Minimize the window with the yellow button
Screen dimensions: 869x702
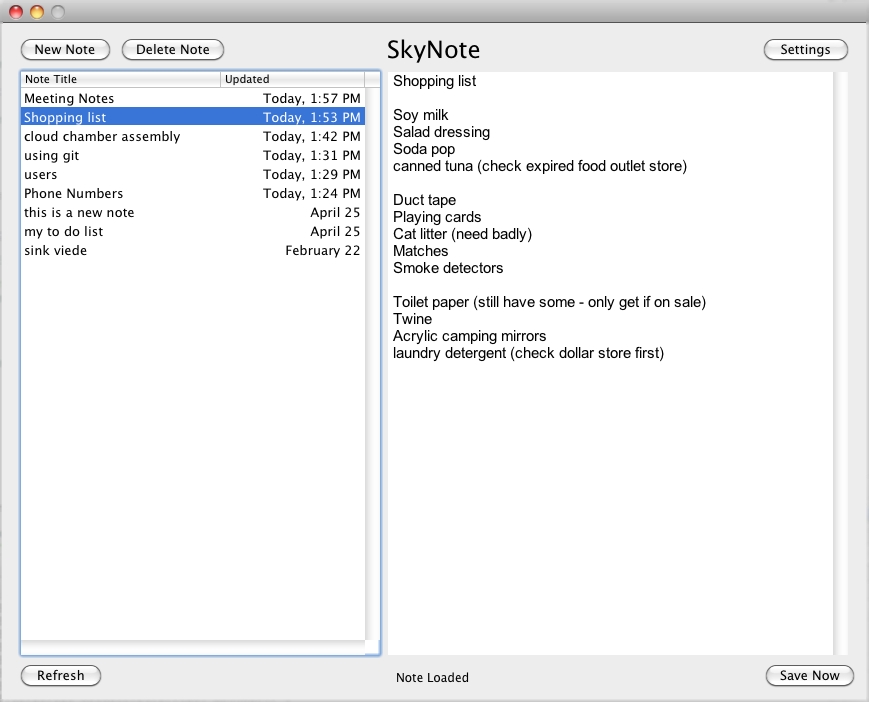coord(37,12)
